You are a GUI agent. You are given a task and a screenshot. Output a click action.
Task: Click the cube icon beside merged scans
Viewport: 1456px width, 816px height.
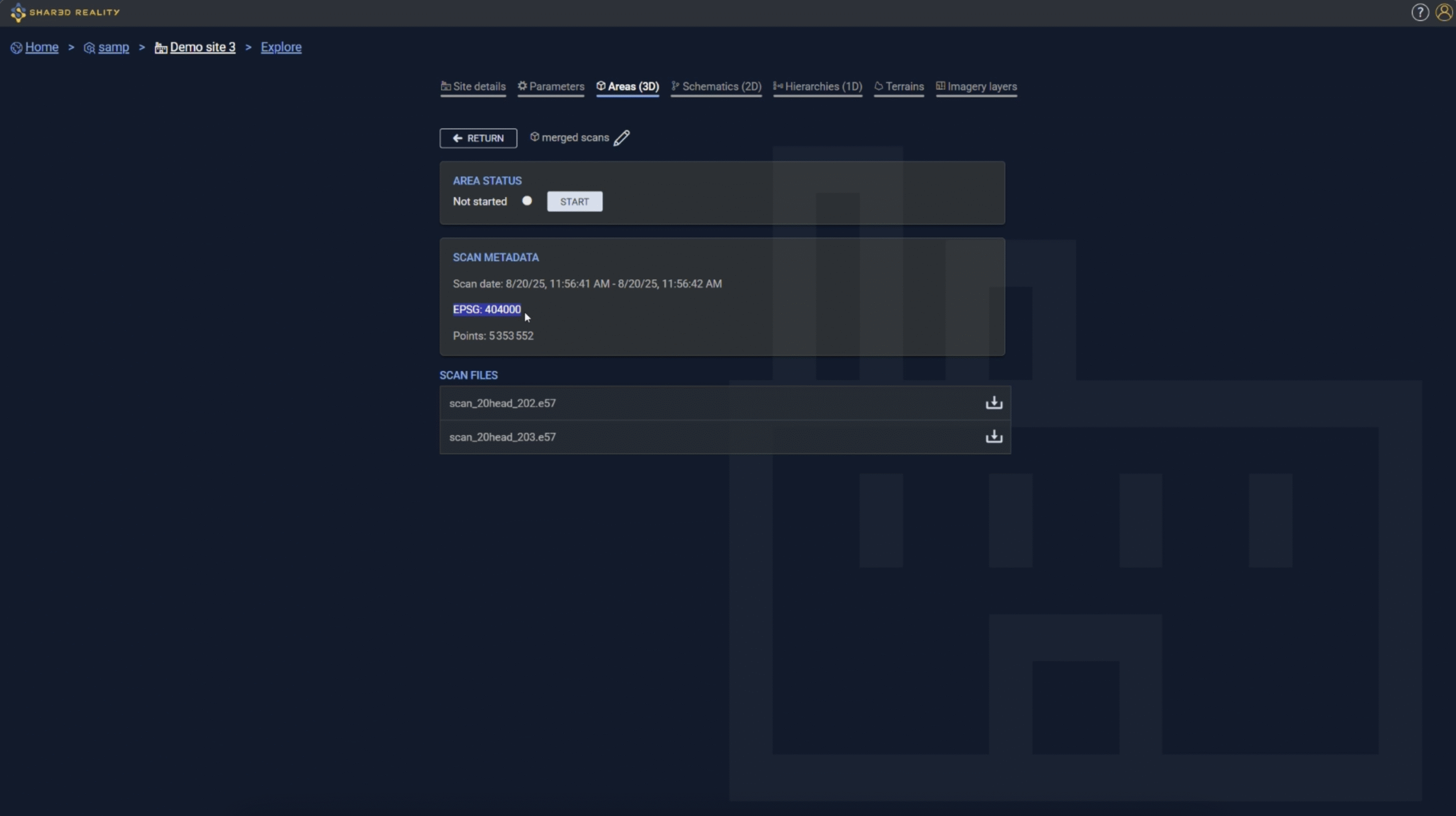535,137
